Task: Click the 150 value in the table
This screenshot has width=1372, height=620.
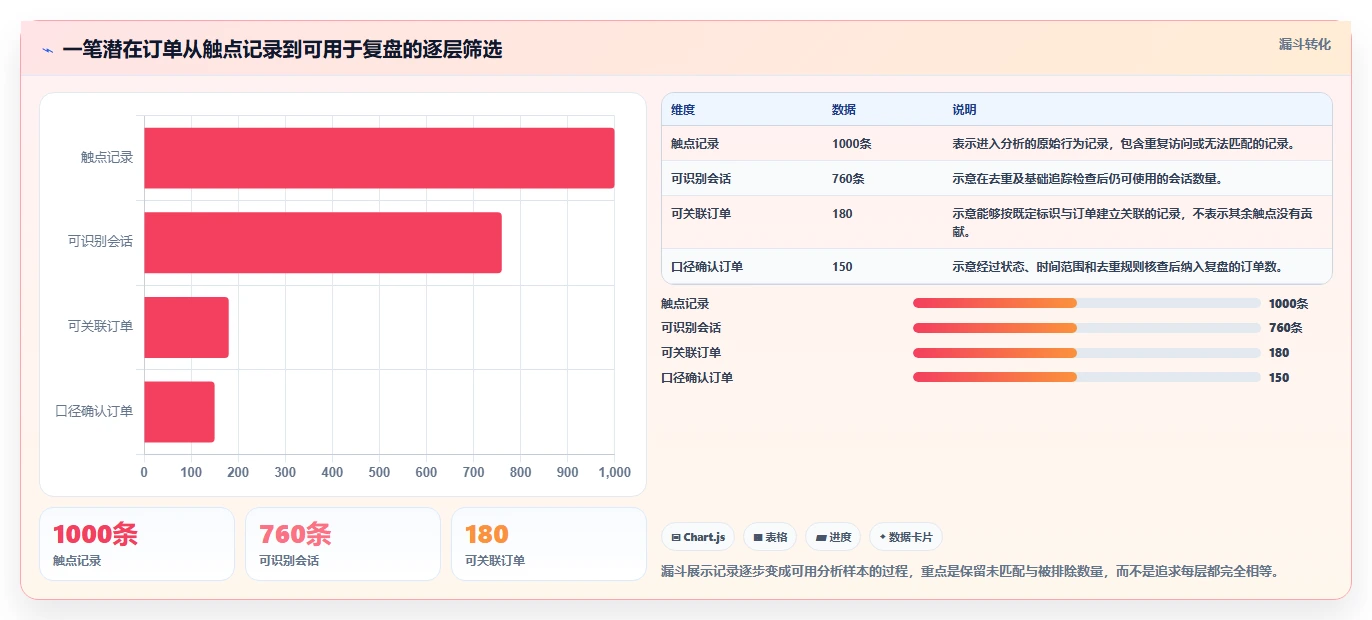Action: (x=842, y=267)
